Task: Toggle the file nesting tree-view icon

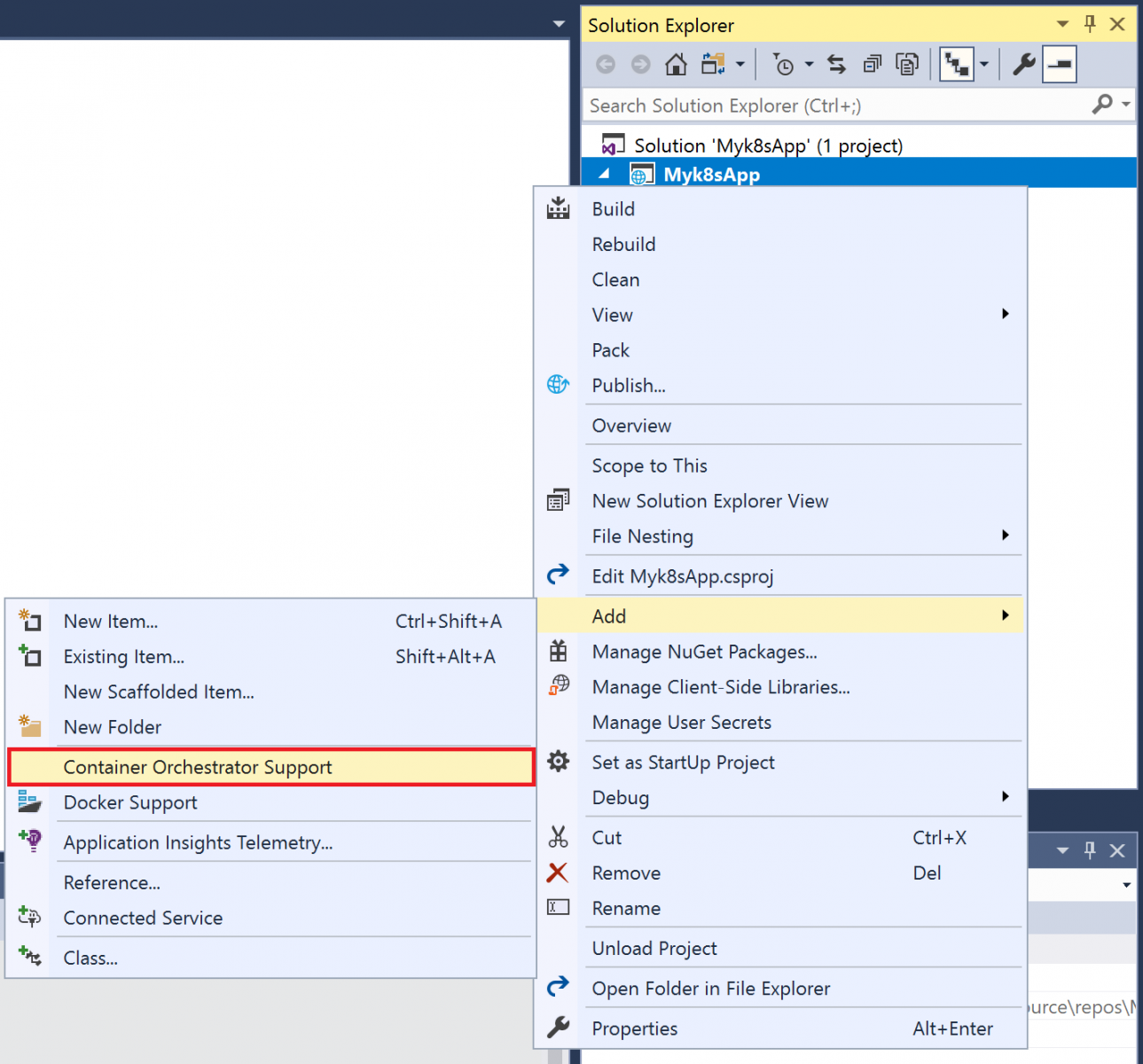Action: [957, 64]
